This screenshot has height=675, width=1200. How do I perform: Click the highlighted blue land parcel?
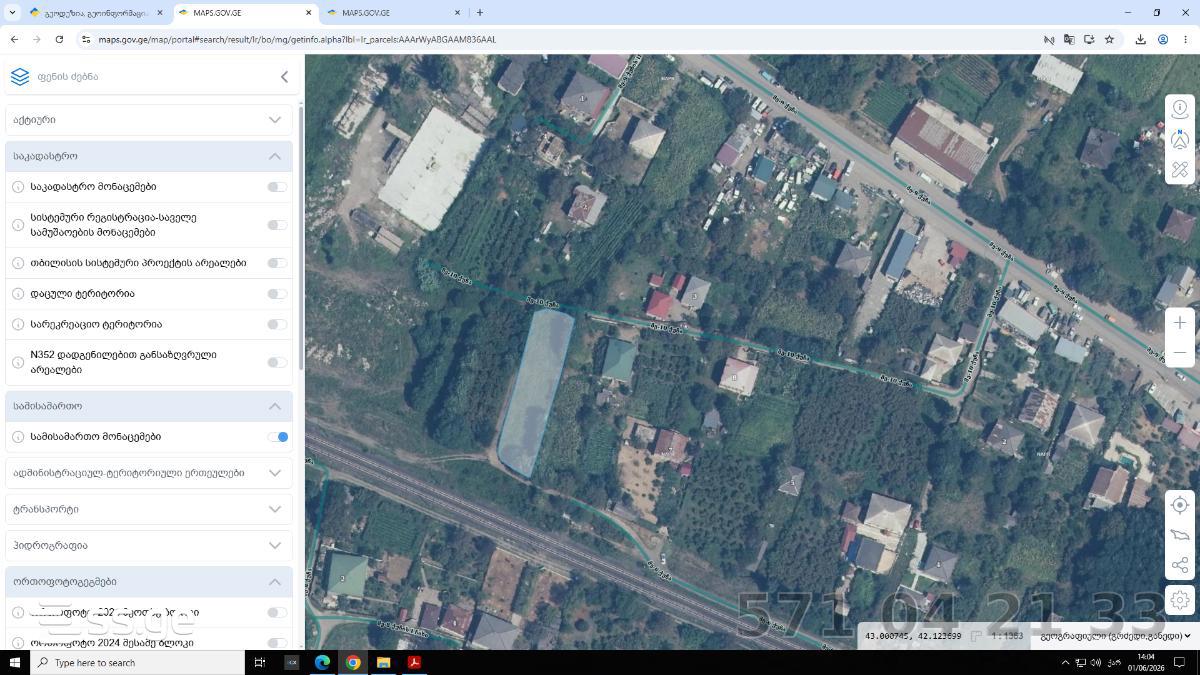tap(536, 392)
